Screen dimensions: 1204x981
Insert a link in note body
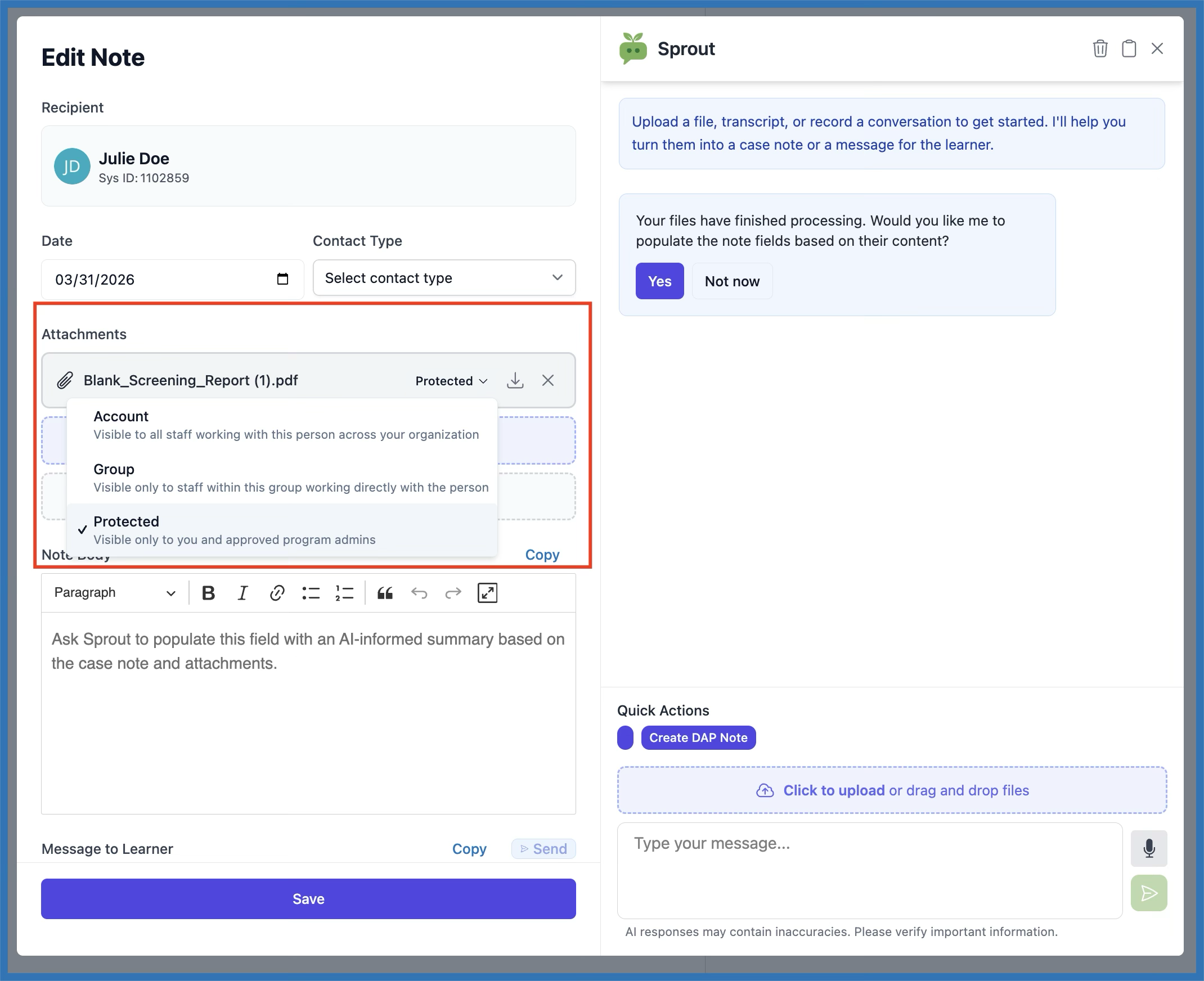pyautogui.click(x=276, y=593)
